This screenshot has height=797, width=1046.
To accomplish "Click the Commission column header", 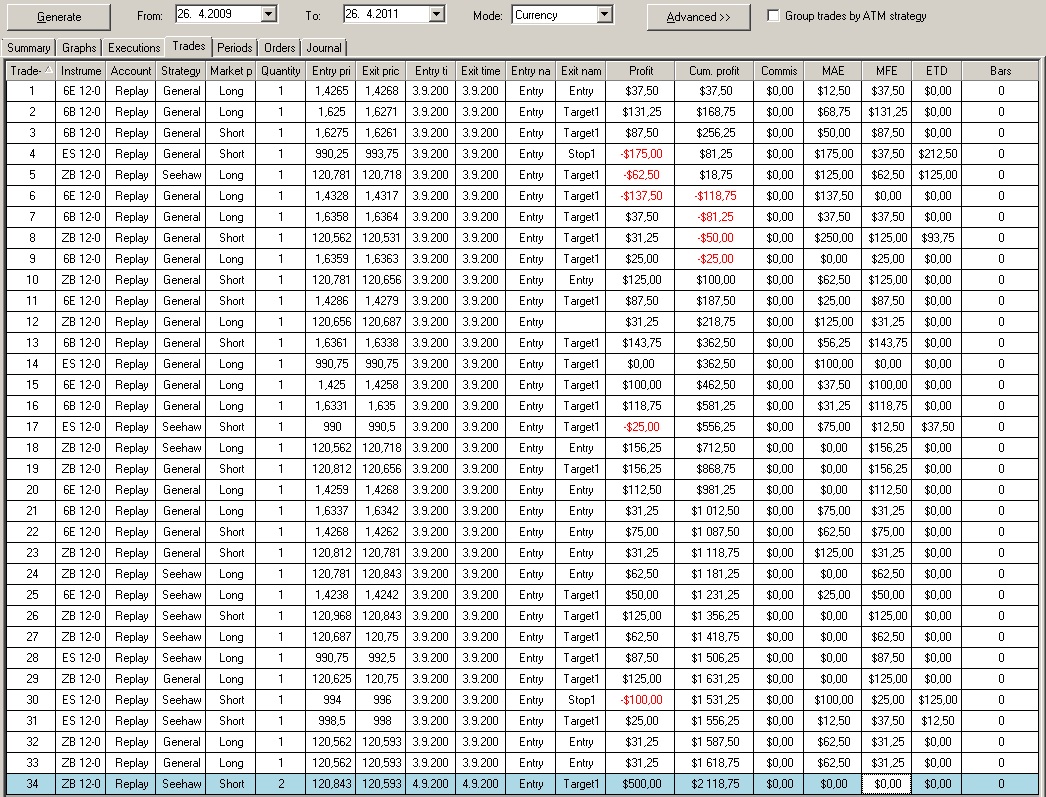I will (x=779, y=71).
